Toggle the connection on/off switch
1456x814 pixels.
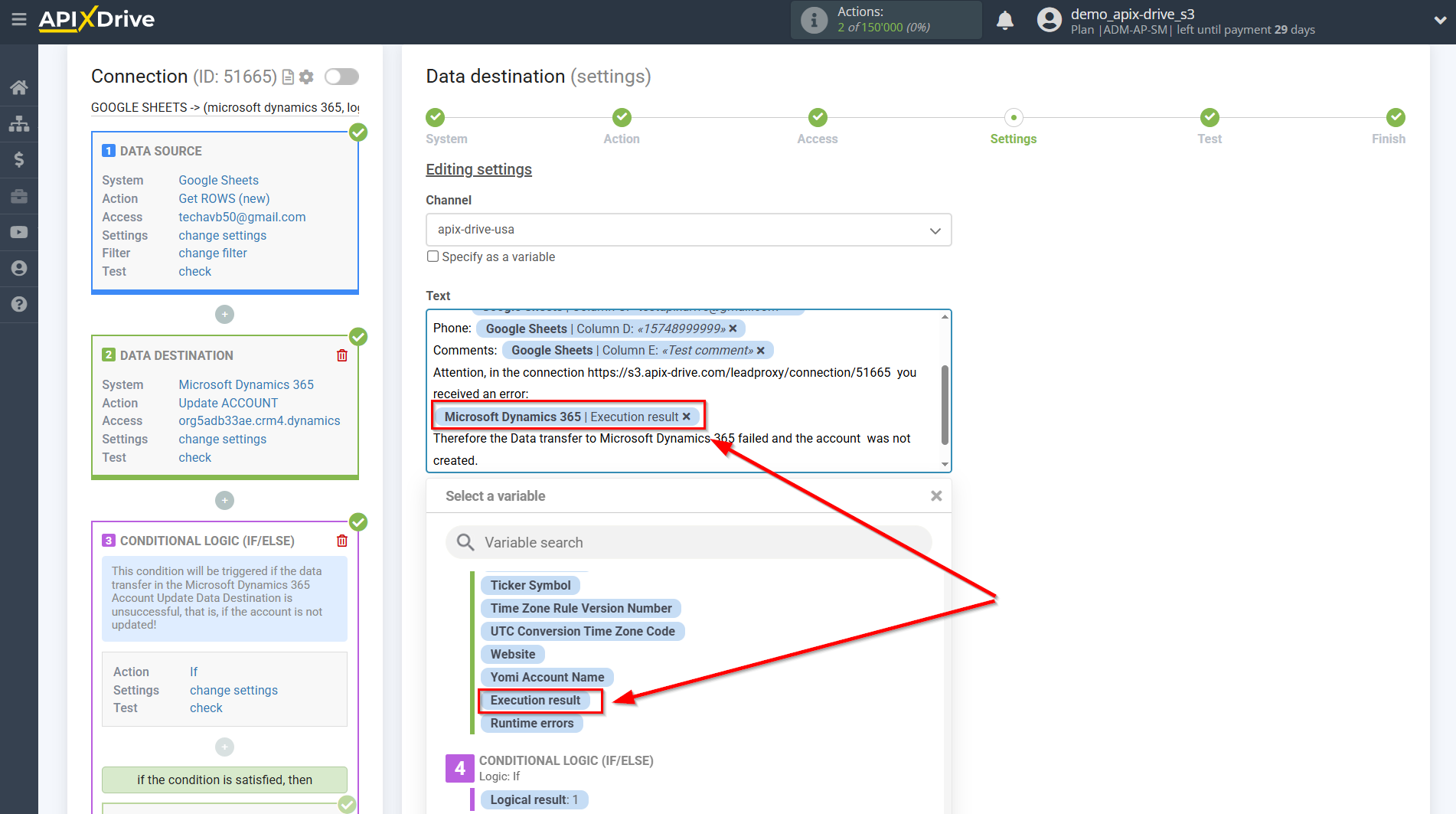[341, 77]
